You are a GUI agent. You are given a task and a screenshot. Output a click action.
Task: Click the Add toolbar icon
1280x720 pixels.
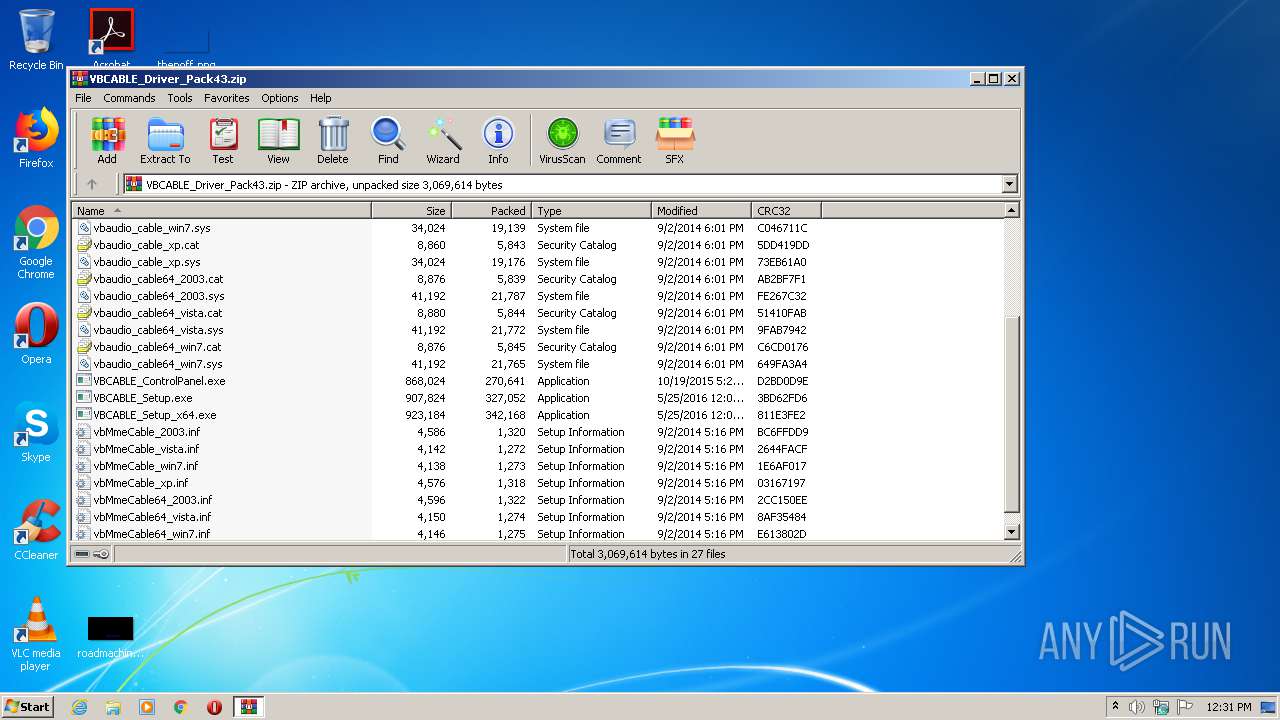(x=107, y=141)
